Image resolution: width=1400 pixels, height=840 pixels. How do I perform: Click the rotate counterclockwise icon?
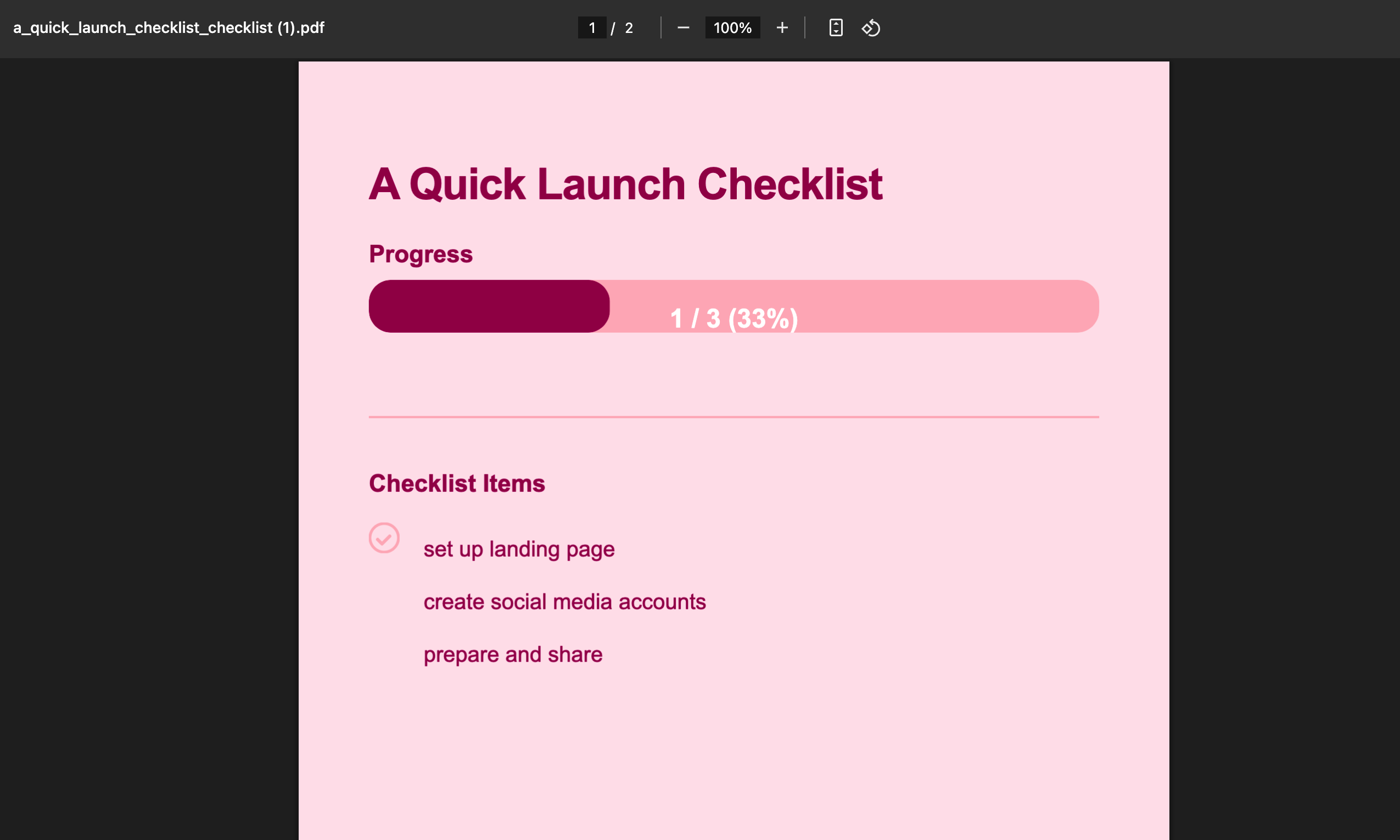[x=871, y=28]
